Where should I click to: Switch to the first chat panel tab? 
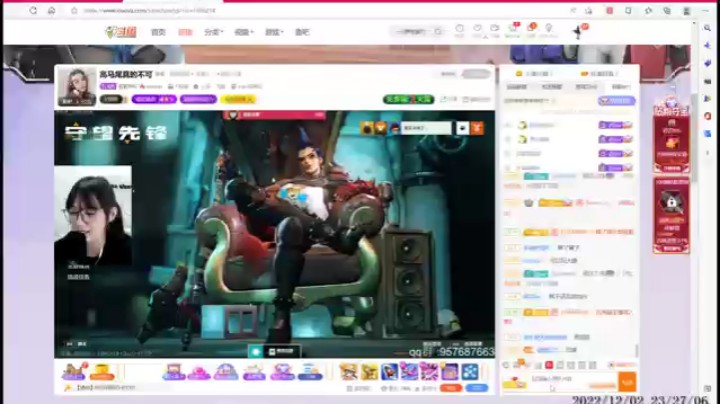(517, 87)
